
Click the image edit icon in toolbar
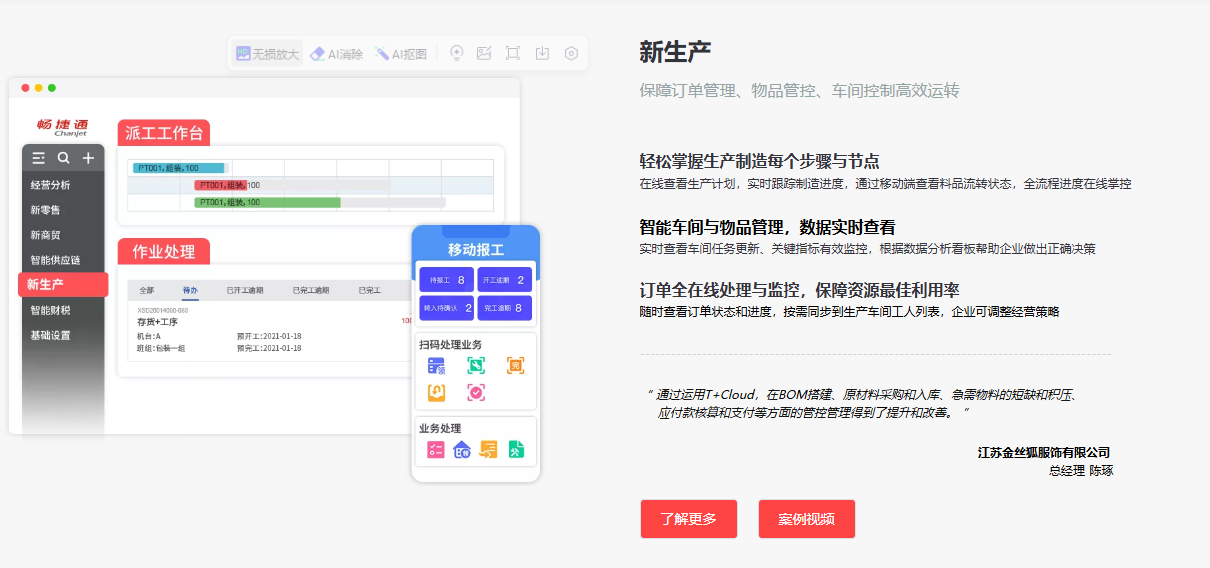pos(484,54)
